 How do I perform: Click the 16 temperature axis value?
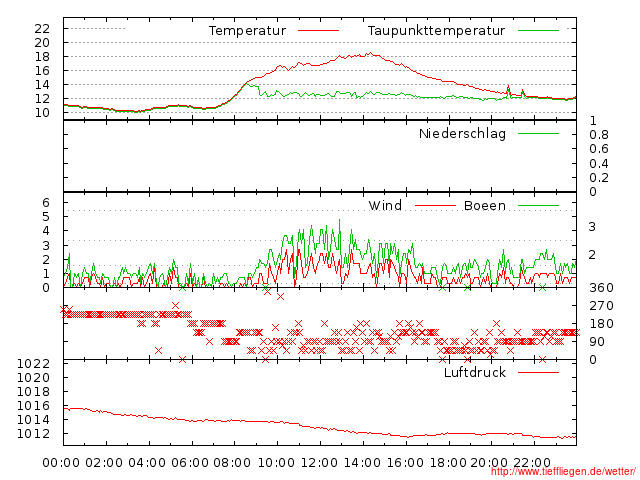[42, 71]
